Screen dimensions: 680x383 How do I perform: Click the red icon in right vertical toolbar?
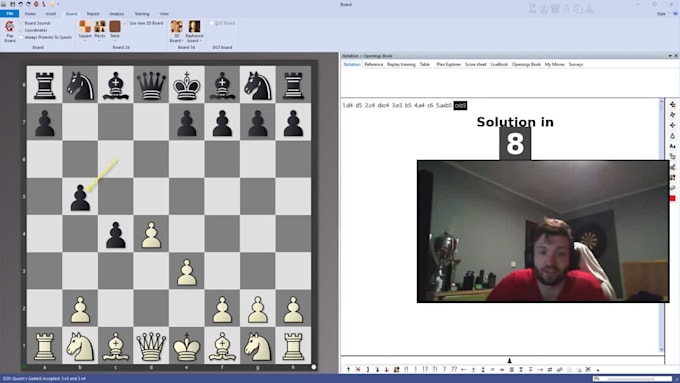coord(673,198)
